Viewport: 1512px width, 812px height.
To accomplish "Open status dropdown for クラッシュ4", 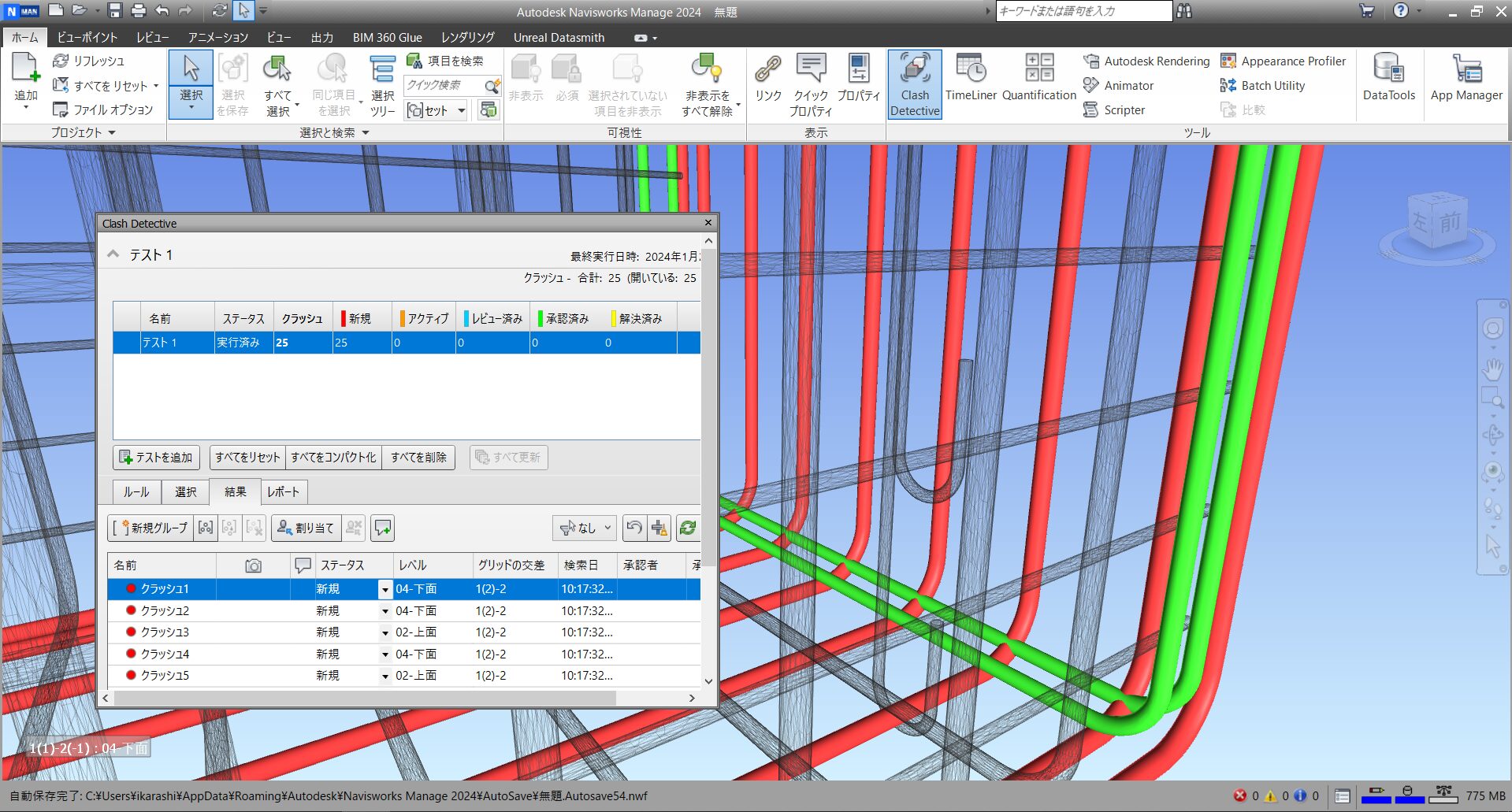I will point(385,654).
